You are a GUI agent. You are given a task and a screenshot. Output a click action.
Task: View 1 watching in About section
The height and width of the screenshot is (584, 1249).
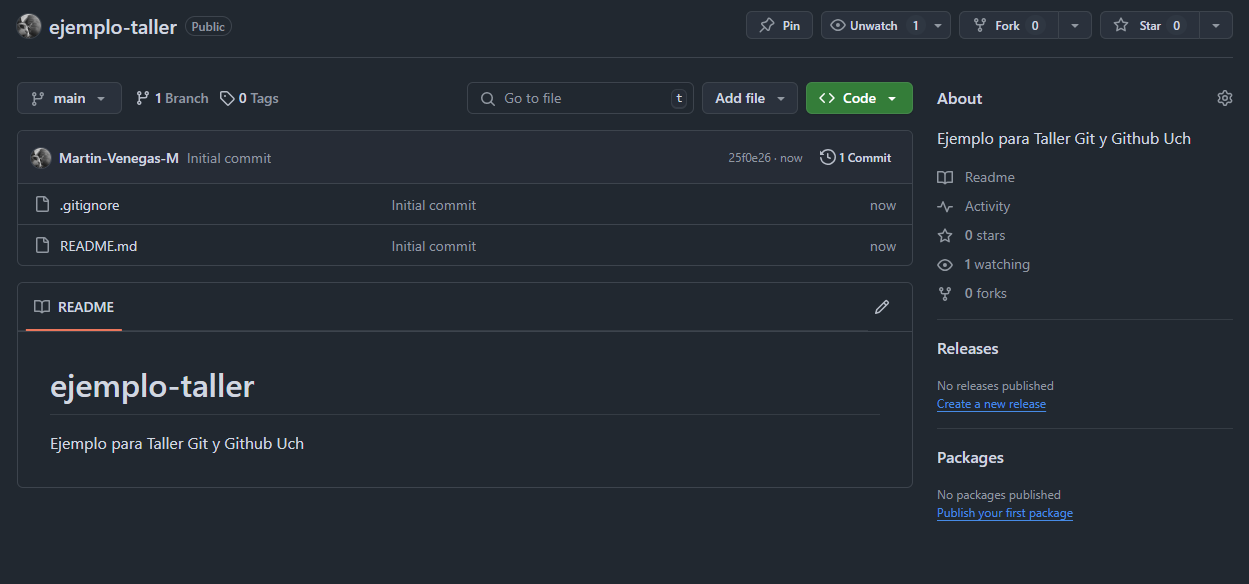[x=983, y=264]
